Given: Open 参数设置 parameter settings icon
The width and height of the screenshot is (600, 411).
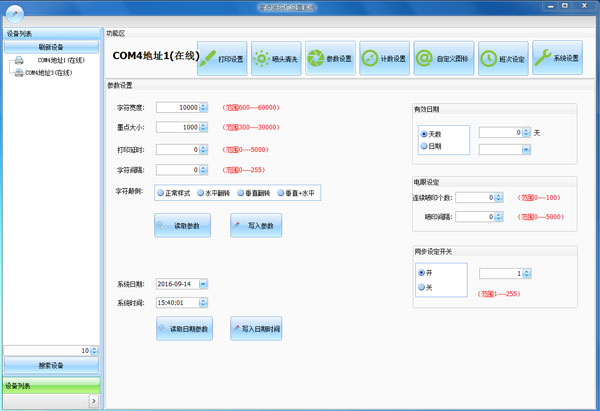Looking at the screenshot, I should [329, 59].
